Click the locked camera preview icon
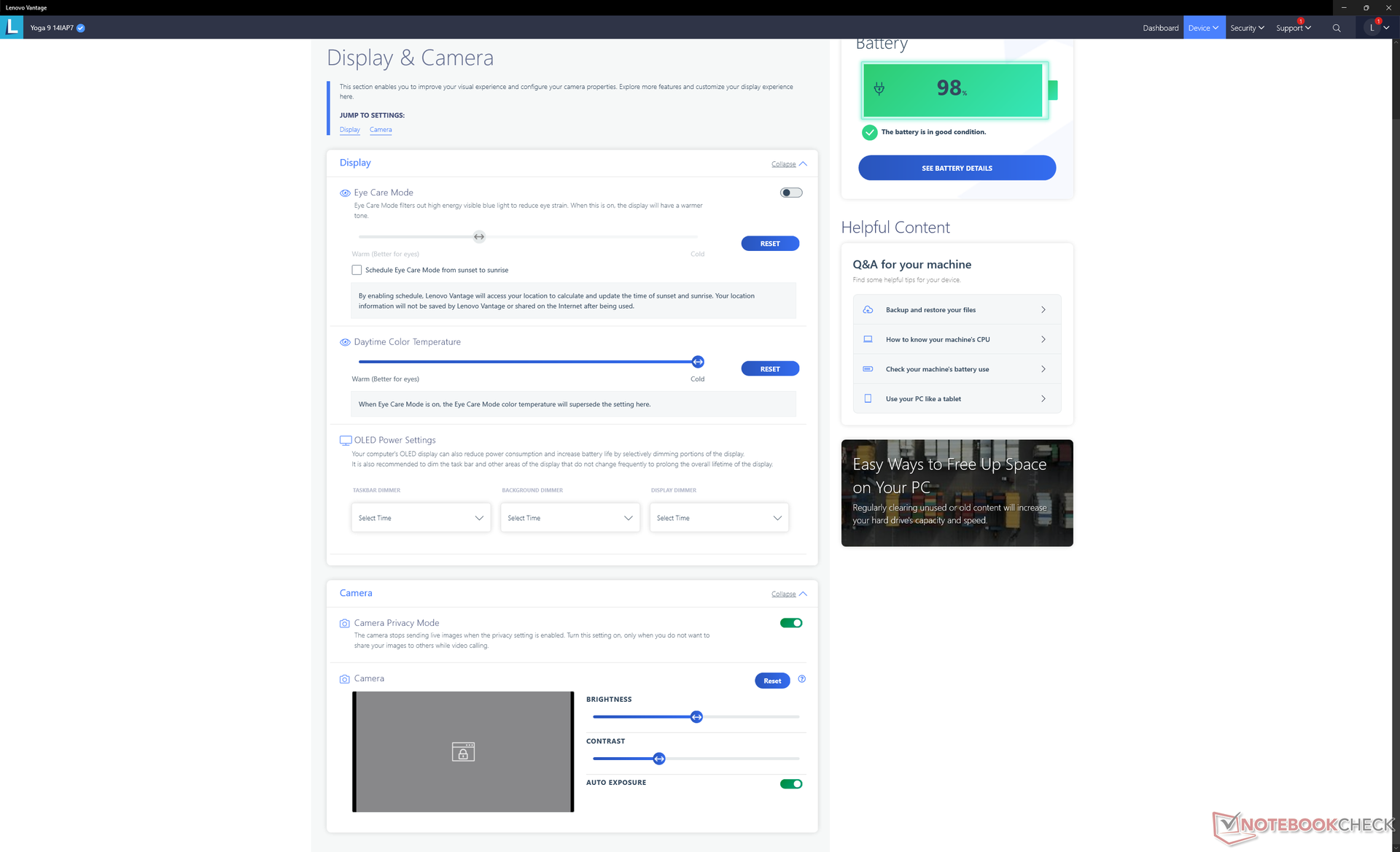Viewport: 1400px width, 852px height. [463, 751]
